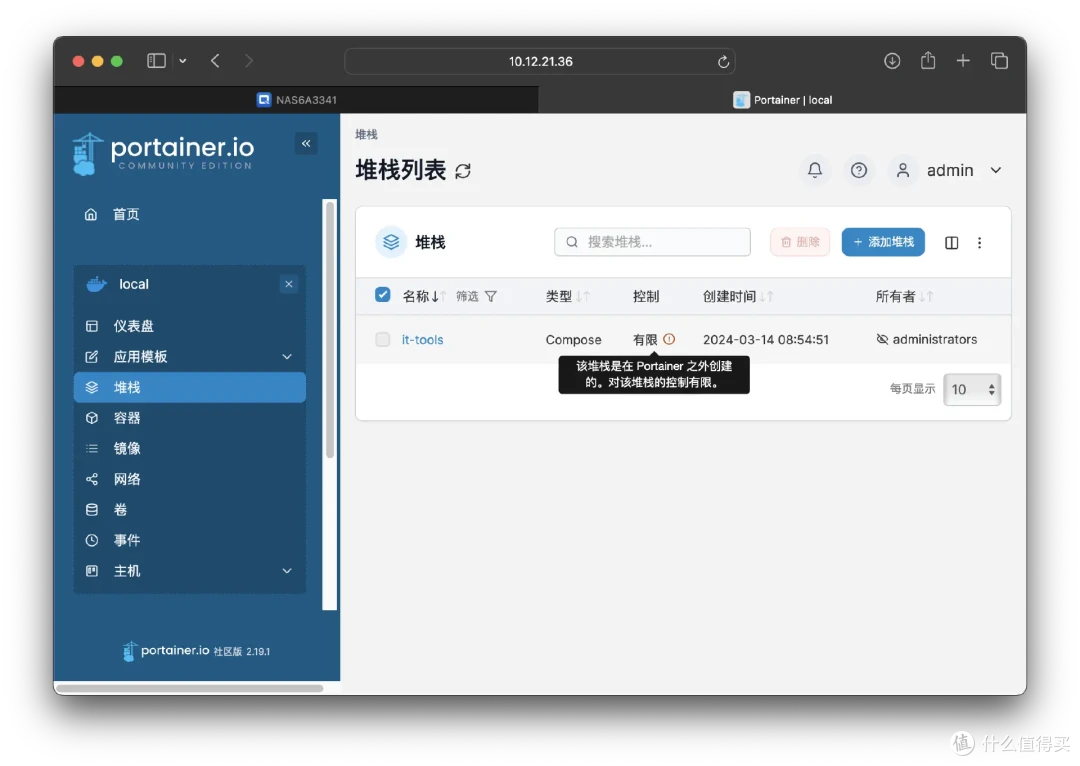Open 镜像 in sidebar
Screen dimensions: 1080x766
coord(190,448)
